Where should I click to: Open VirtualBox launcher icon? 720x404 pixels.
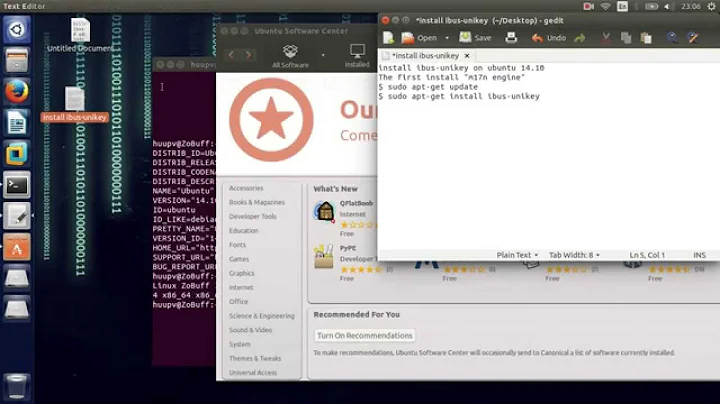coord(17,154)
